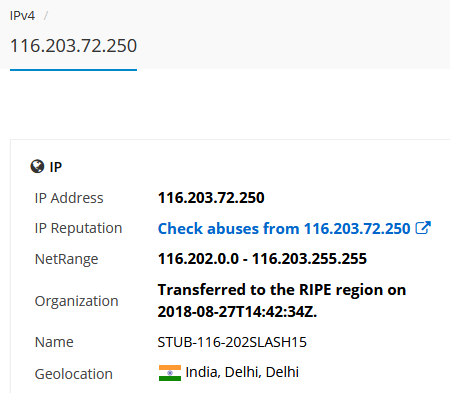This screenshot has width=450, height=393.
Task: Click the Organization value Transferred to the RIPE region
Action: 282,301
